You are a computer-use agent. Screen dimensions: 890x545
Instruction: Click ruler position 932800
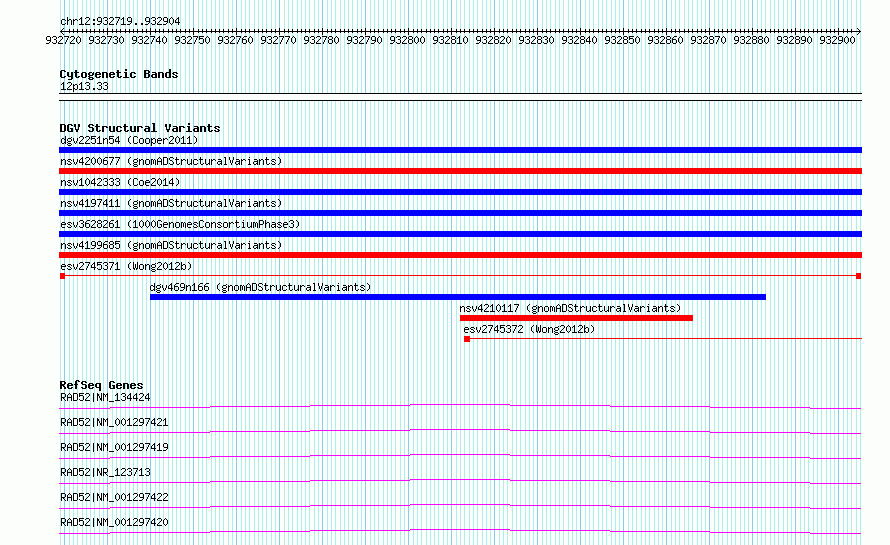coord(408,40)
